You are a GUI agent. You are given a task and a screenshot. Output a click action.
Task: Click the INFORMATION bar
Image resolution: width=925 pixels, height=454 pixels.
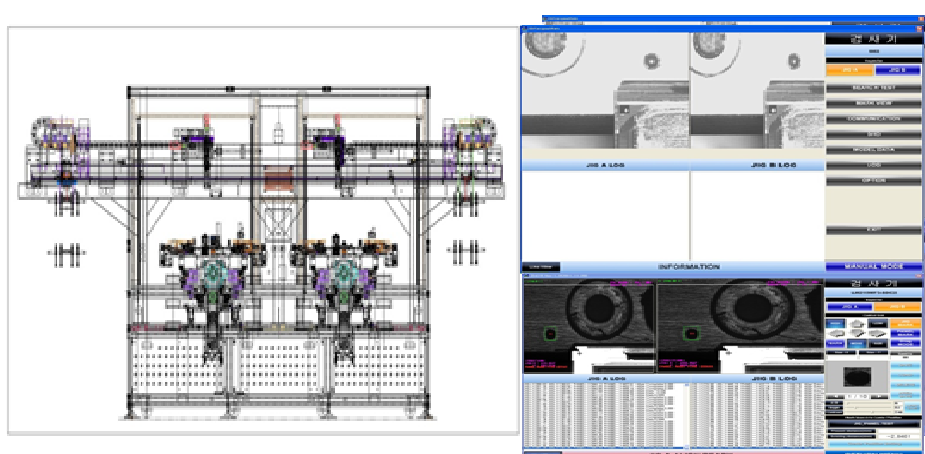click(688, 267)
